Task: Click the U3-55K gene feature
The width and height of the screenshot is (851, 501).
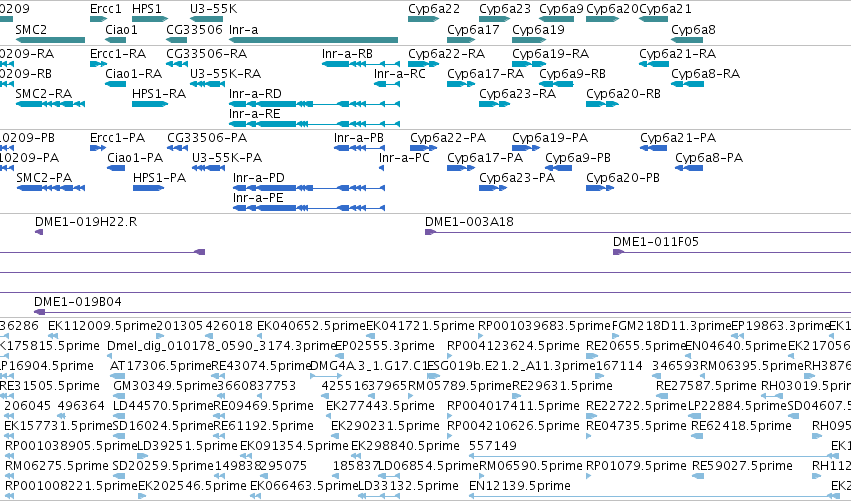Action: pyautogui.click(x=206, y=19)
